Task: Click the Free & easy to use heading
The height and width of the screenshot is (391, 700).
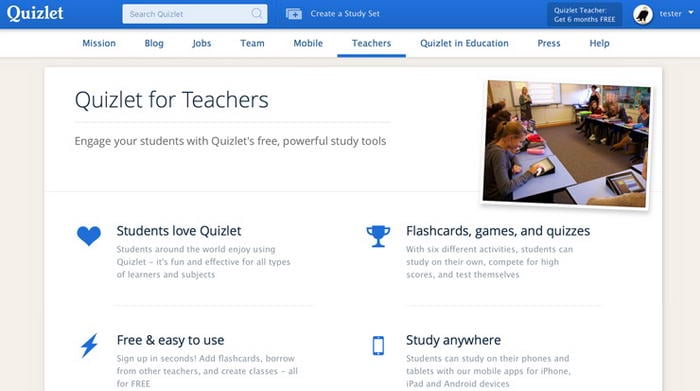Action: pyautogui.click(x=171, y=340)
